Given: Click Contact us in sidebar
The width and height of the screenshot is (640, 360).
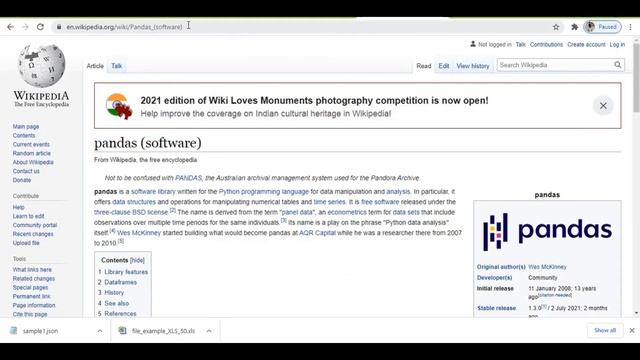Looking at the screenshot, I should [x=26, y=171].
